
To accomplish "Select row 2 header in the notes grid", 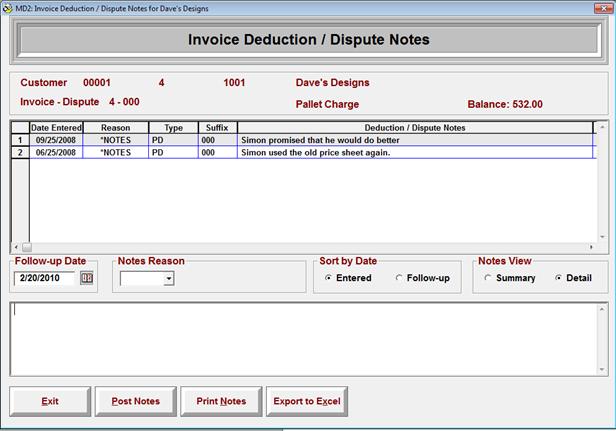I will (x=19, y=153).
